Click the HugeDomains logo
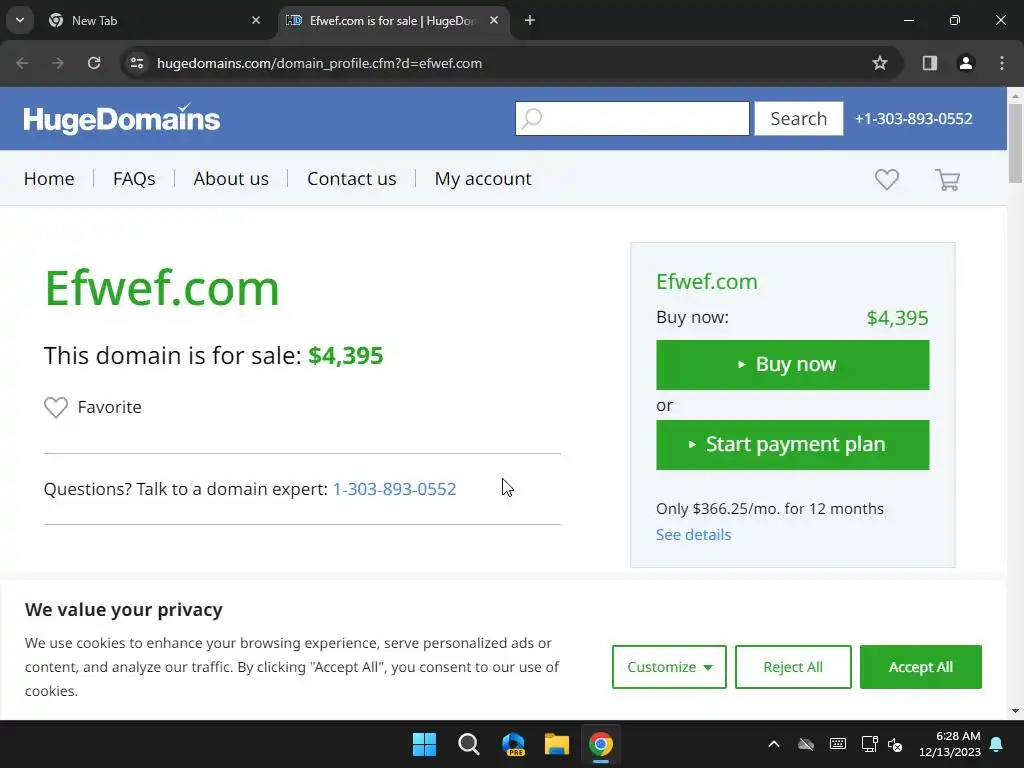1024x768 pixels. 121,119
